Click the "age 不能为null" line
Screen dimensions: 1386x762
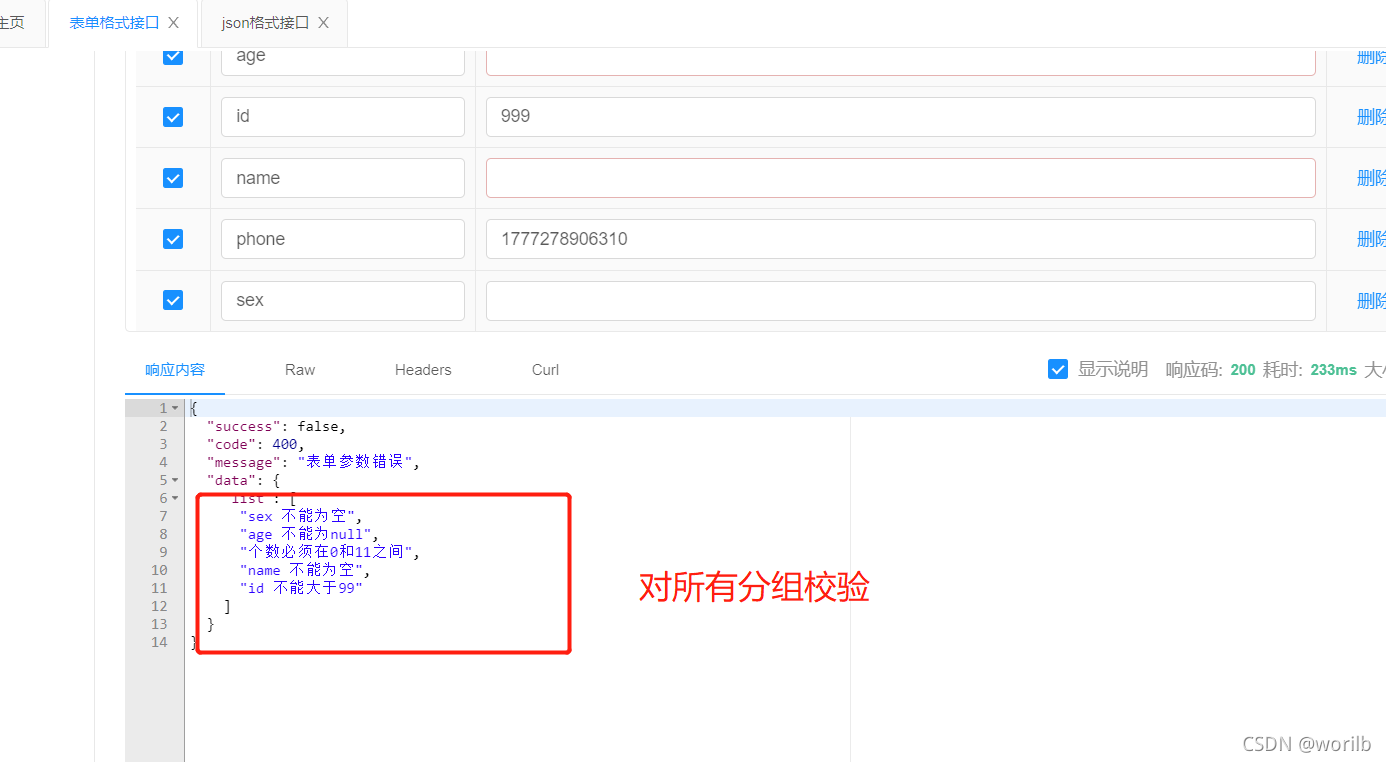point(309,534)
